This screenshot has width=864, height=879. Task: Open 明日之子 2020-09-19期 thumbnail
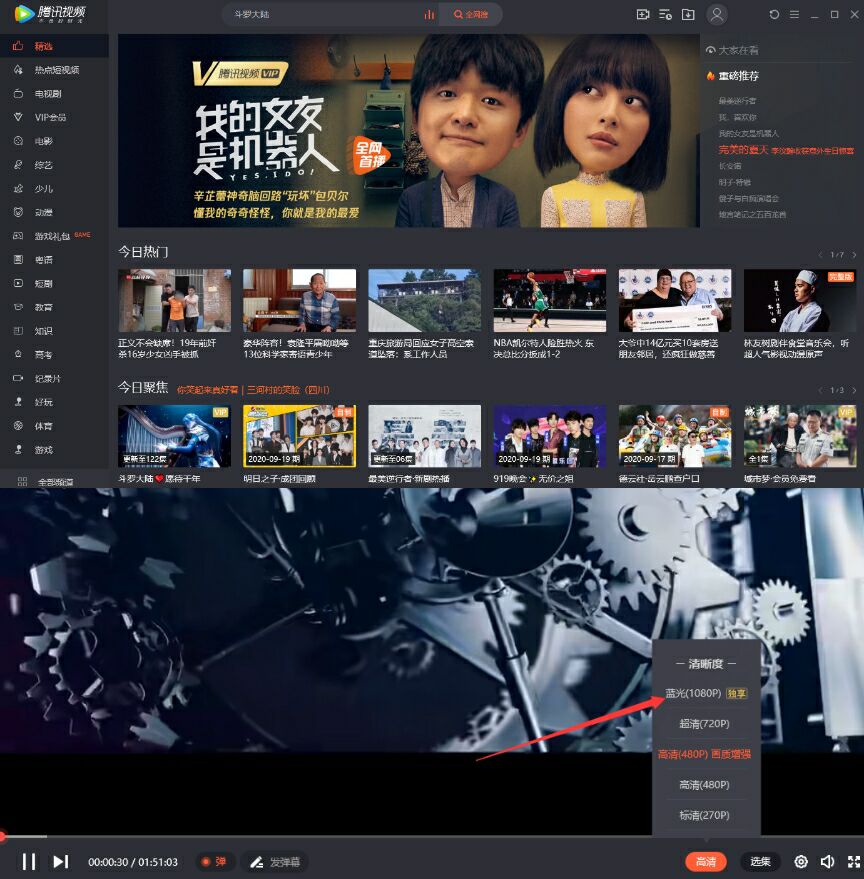(299, 436)
